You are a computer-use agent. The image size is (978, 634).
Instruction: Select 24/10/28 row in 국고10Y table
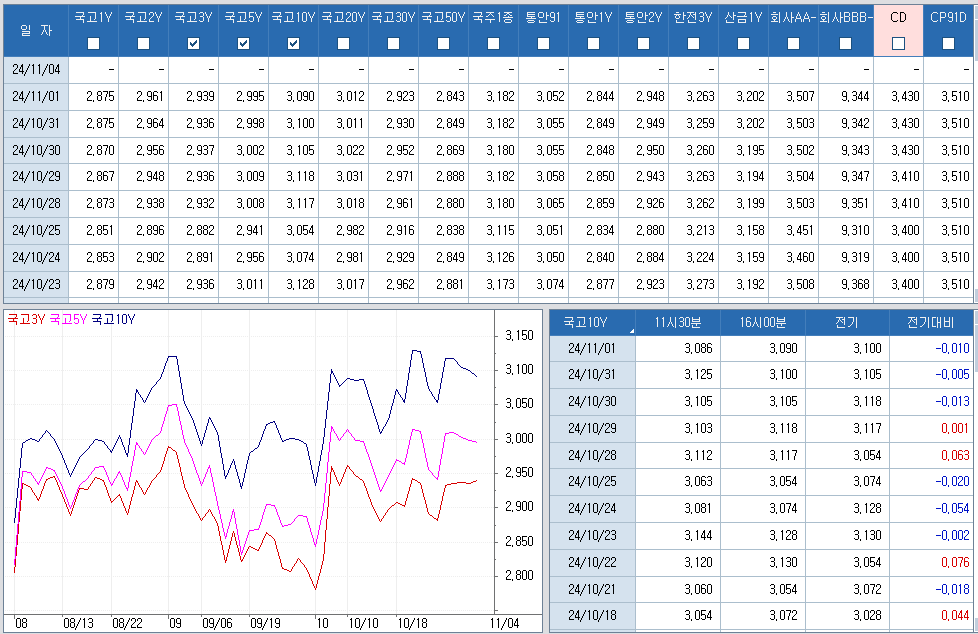coord(591,454)
